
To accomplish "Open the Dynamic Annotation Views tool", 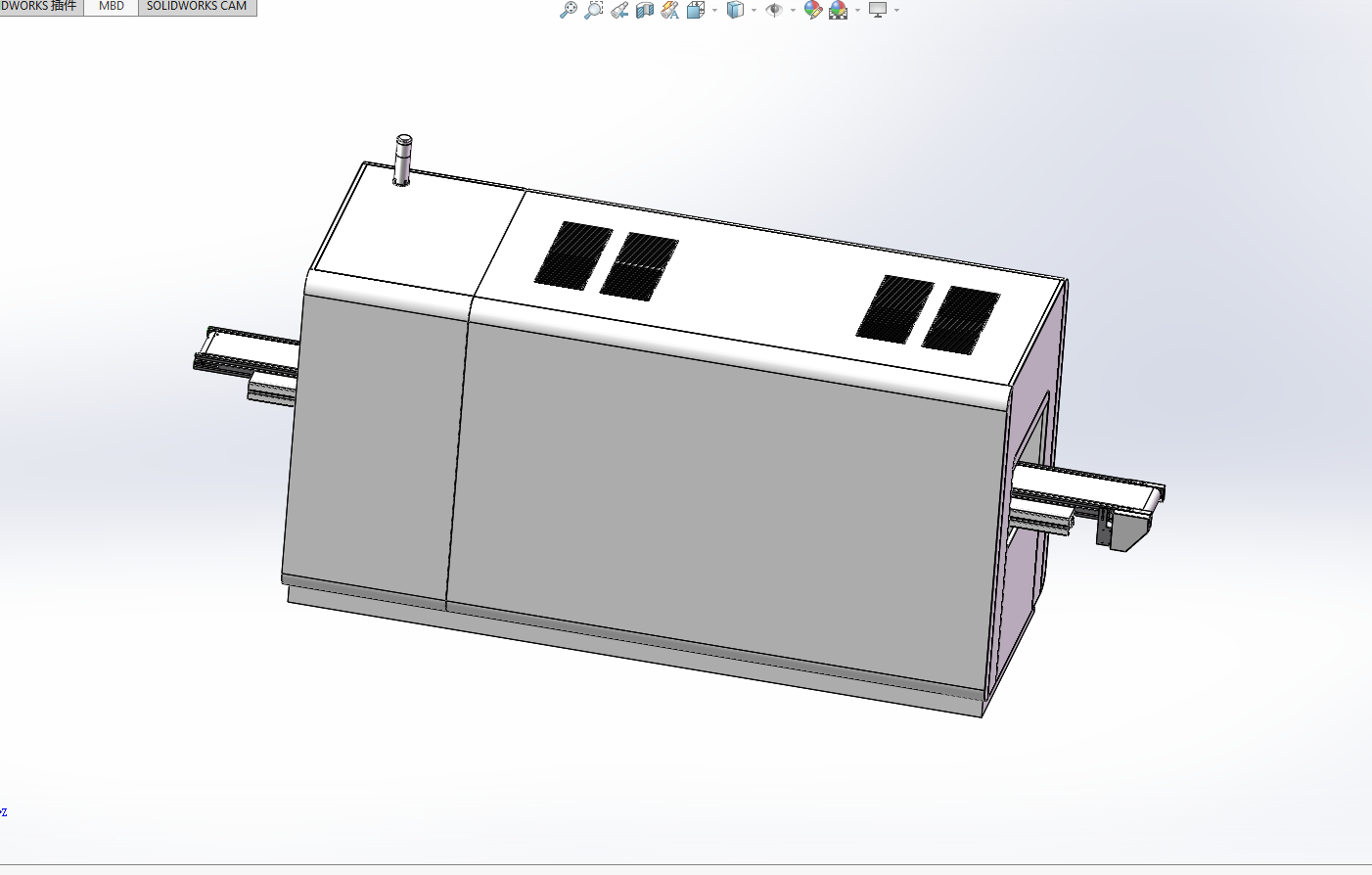I will (x=669, y=10).
